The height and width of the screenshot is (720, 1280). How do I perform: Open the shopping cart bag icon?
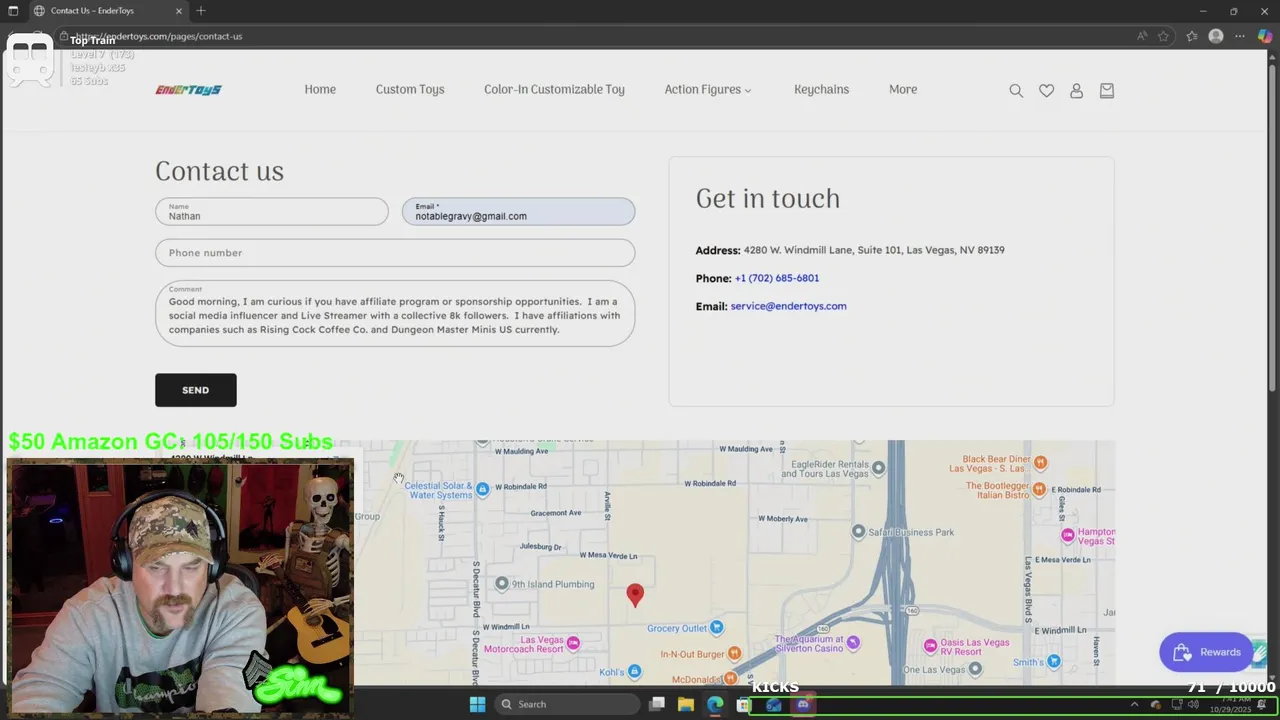click(x=1106, y=90)
